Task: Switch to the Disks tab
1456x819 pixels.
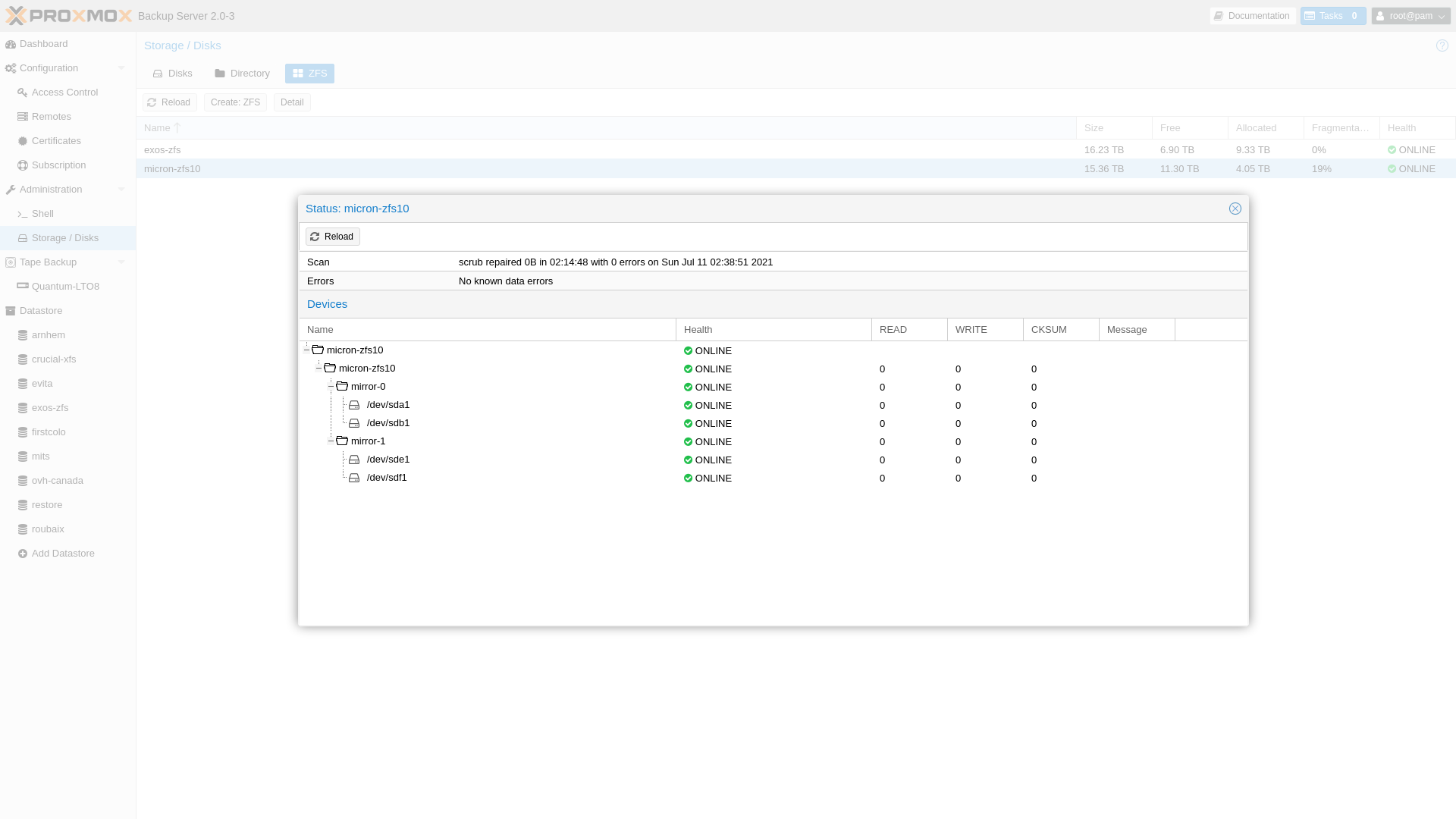Action: (x=173, y=74)
